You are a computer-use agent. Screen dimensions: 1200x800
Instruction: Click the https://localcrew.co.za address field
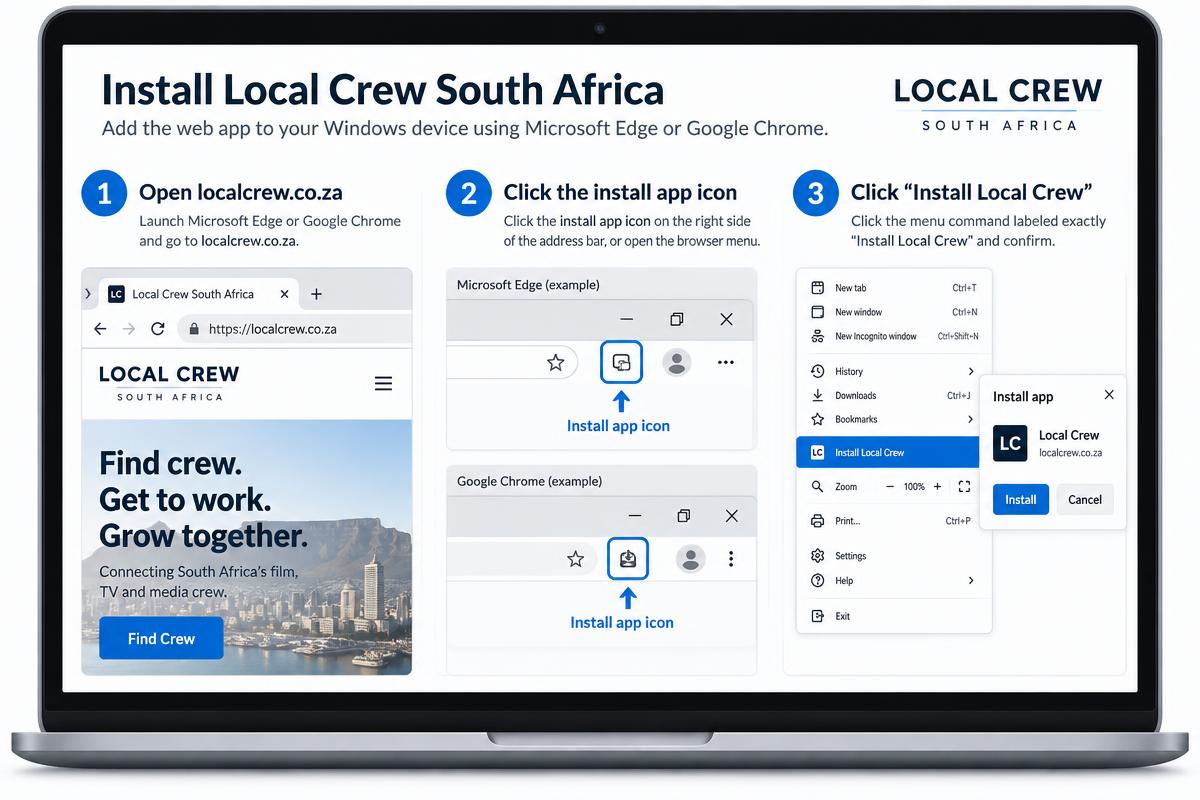[x=295, y=329]
